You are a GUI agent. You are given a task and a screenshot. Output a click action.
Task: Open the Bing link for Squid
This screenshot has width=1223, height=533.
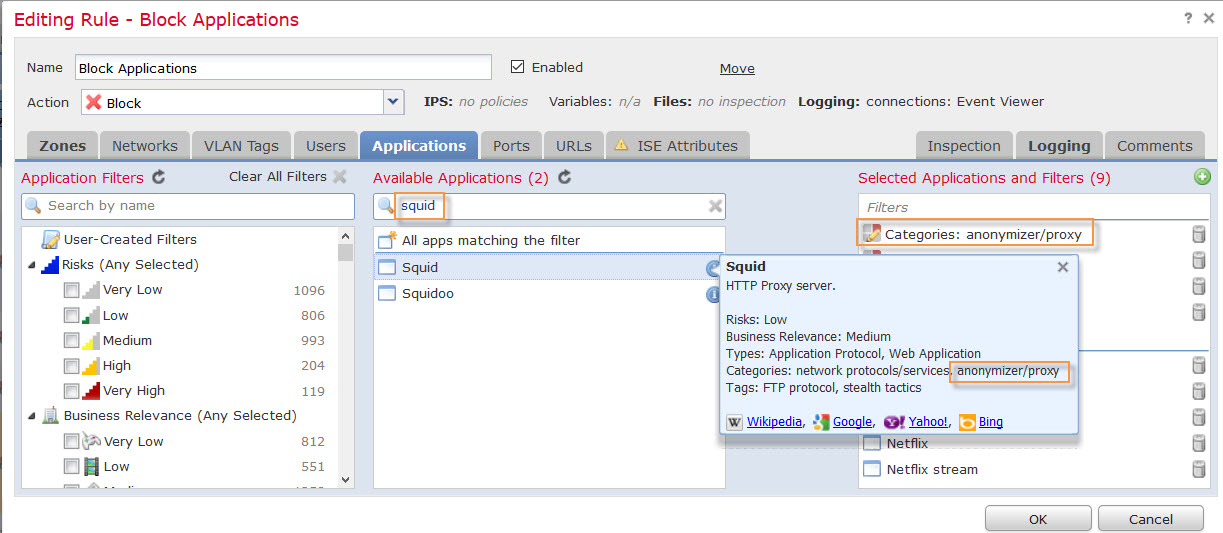tap(991, 422)
